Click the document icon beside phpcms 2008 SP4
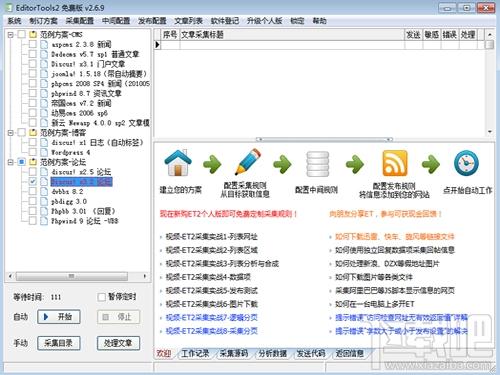 [x=44, y=83]
